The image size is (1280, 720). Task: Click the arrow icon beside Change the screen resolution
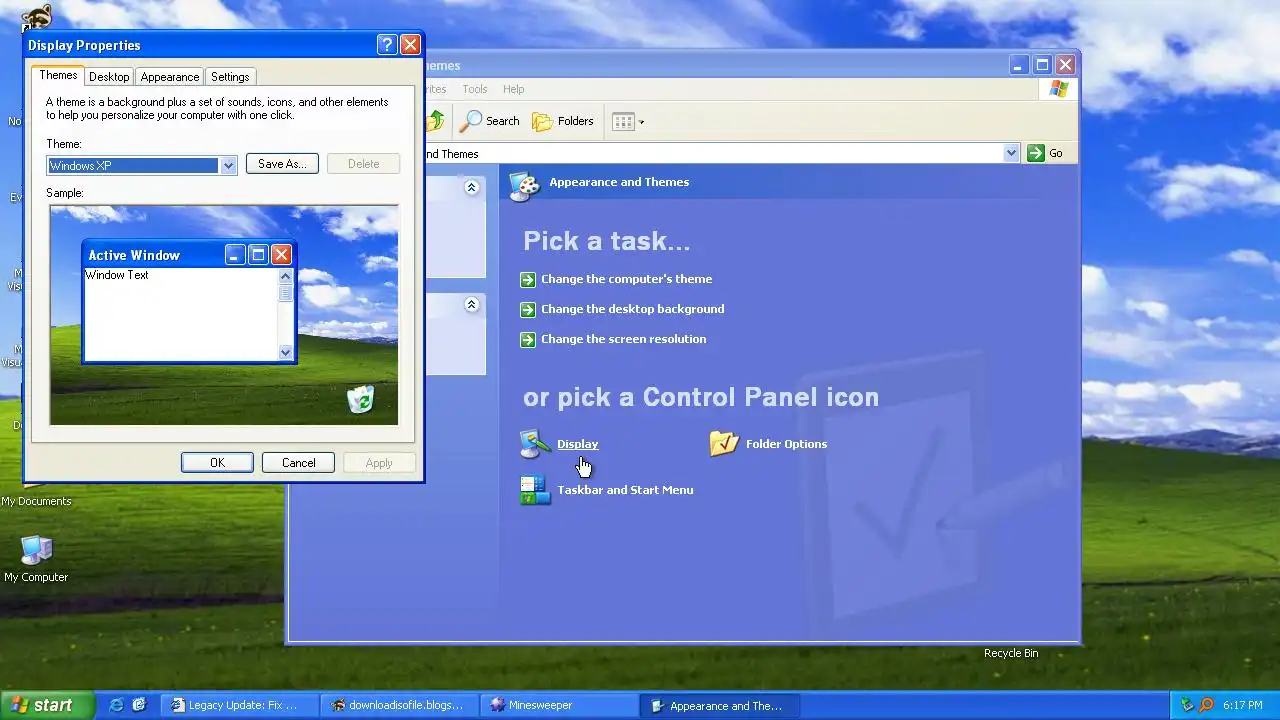(x=528, y=340)
